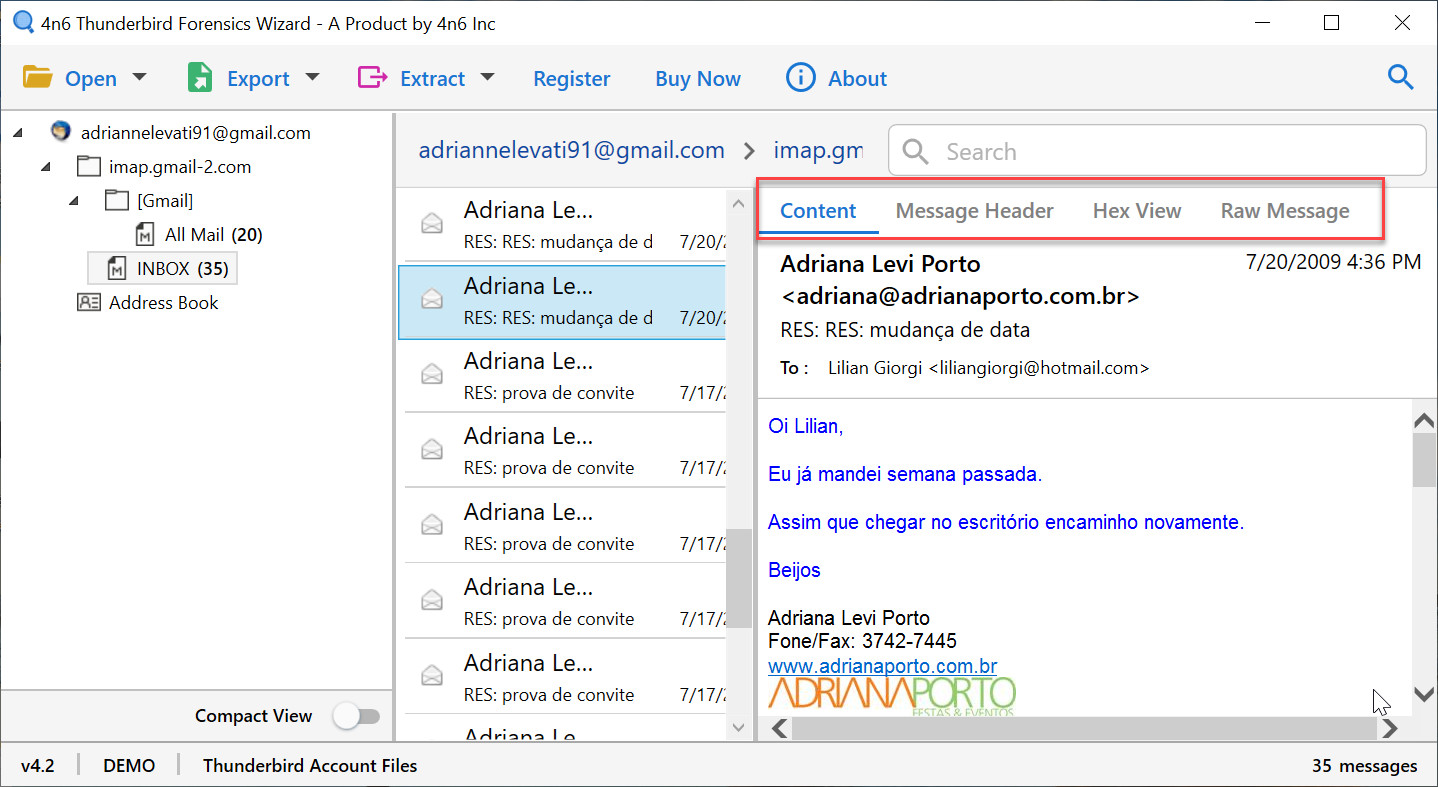Viewport: 1438px width, 787px height.
Task: Click the pink Extract icon
Action: 372,78
